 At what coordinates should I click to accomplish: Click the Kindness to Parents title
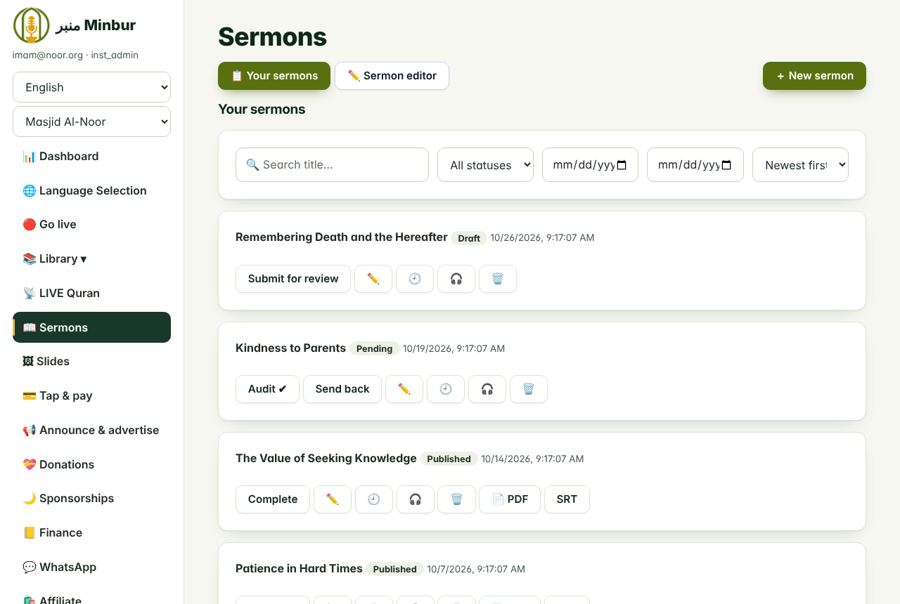point(290,348)
